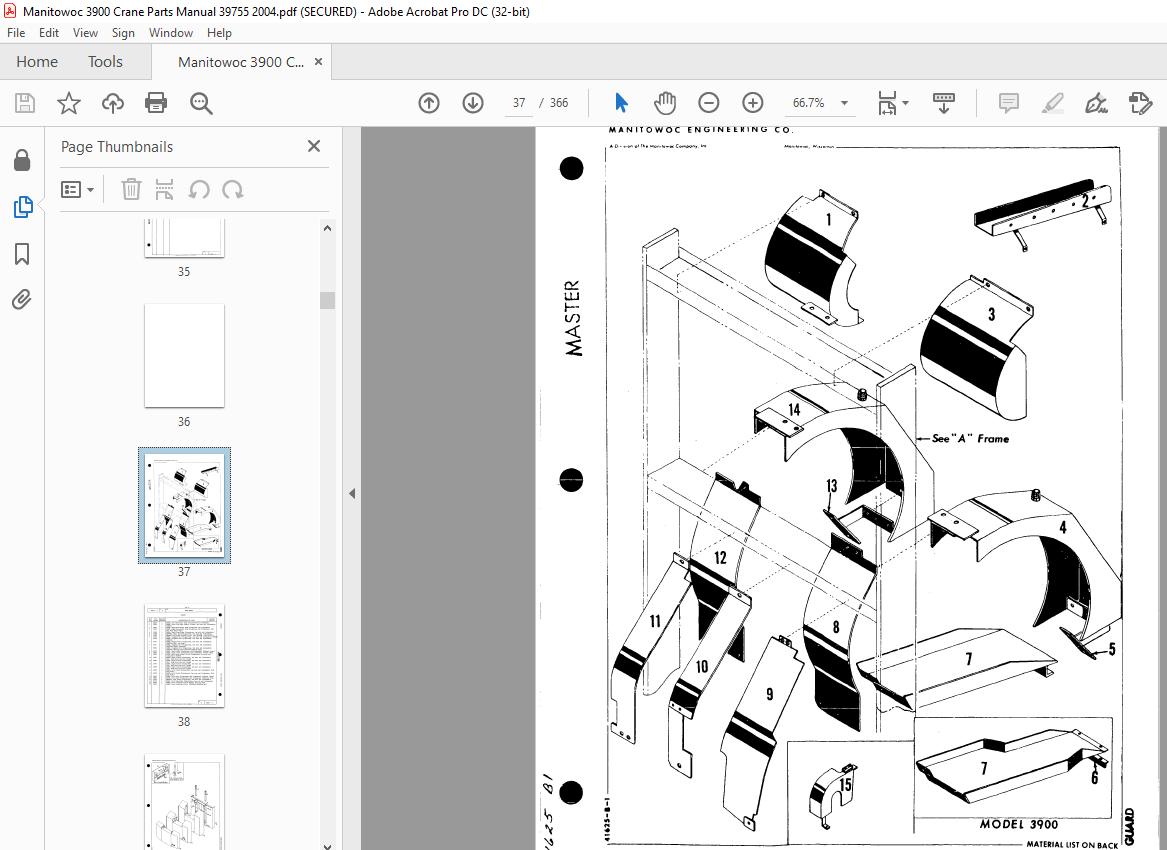The width and height of the screenshot is (1167, 850).
Task: Click thumbnails scrollbar up arrow
Action: [x=327, y=229]
